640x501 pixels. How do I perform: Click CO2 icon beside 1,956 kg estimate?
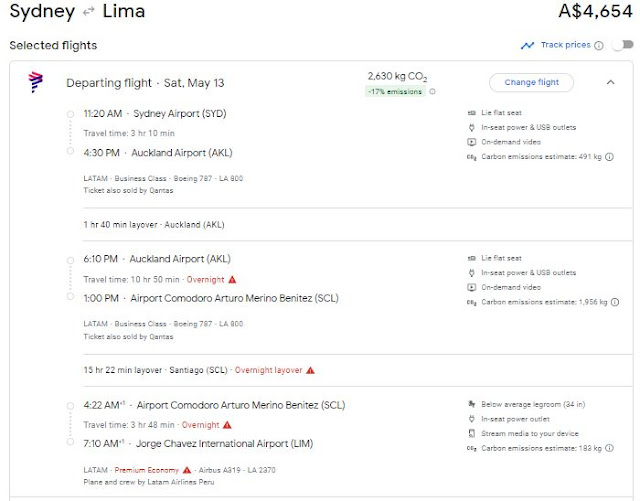coord(471,303)
